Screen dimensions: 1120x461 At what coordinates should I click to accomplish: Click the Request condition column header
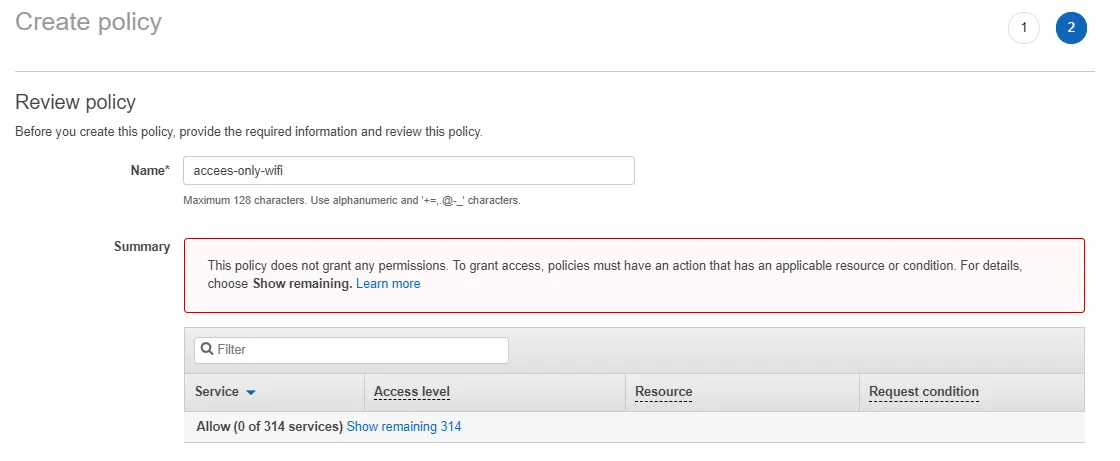(923, 392)
